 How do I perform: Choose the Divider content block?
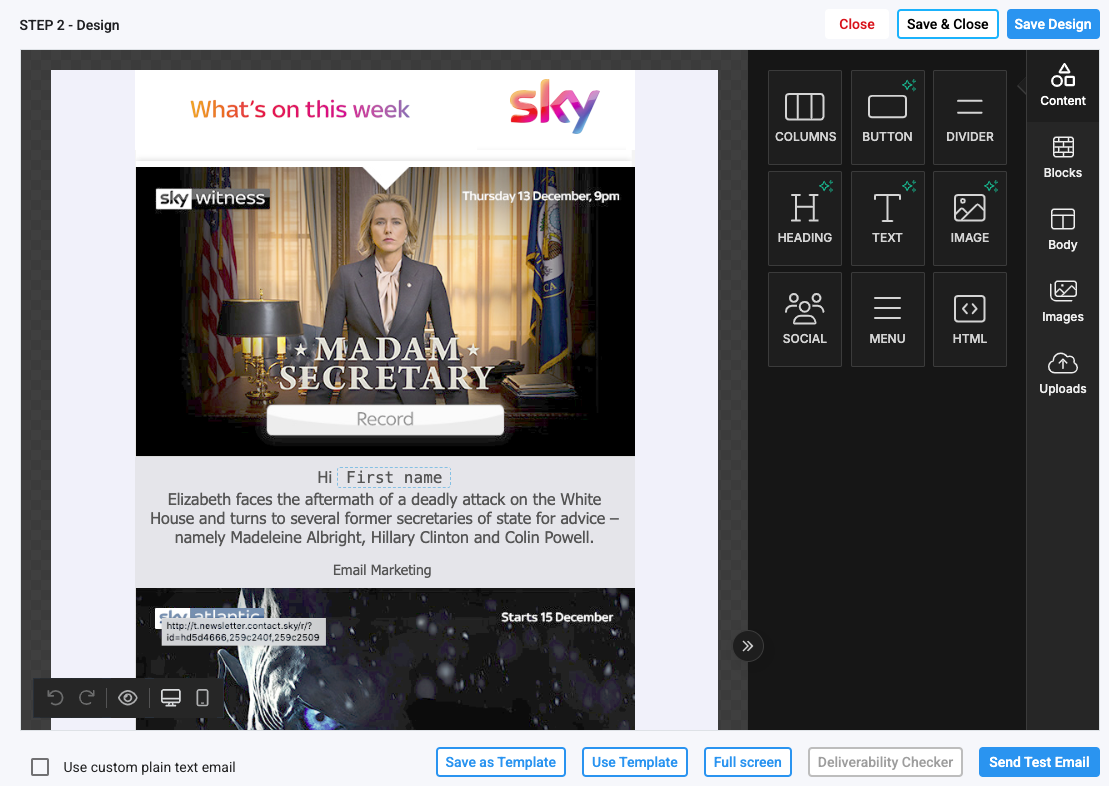point(970,117)
